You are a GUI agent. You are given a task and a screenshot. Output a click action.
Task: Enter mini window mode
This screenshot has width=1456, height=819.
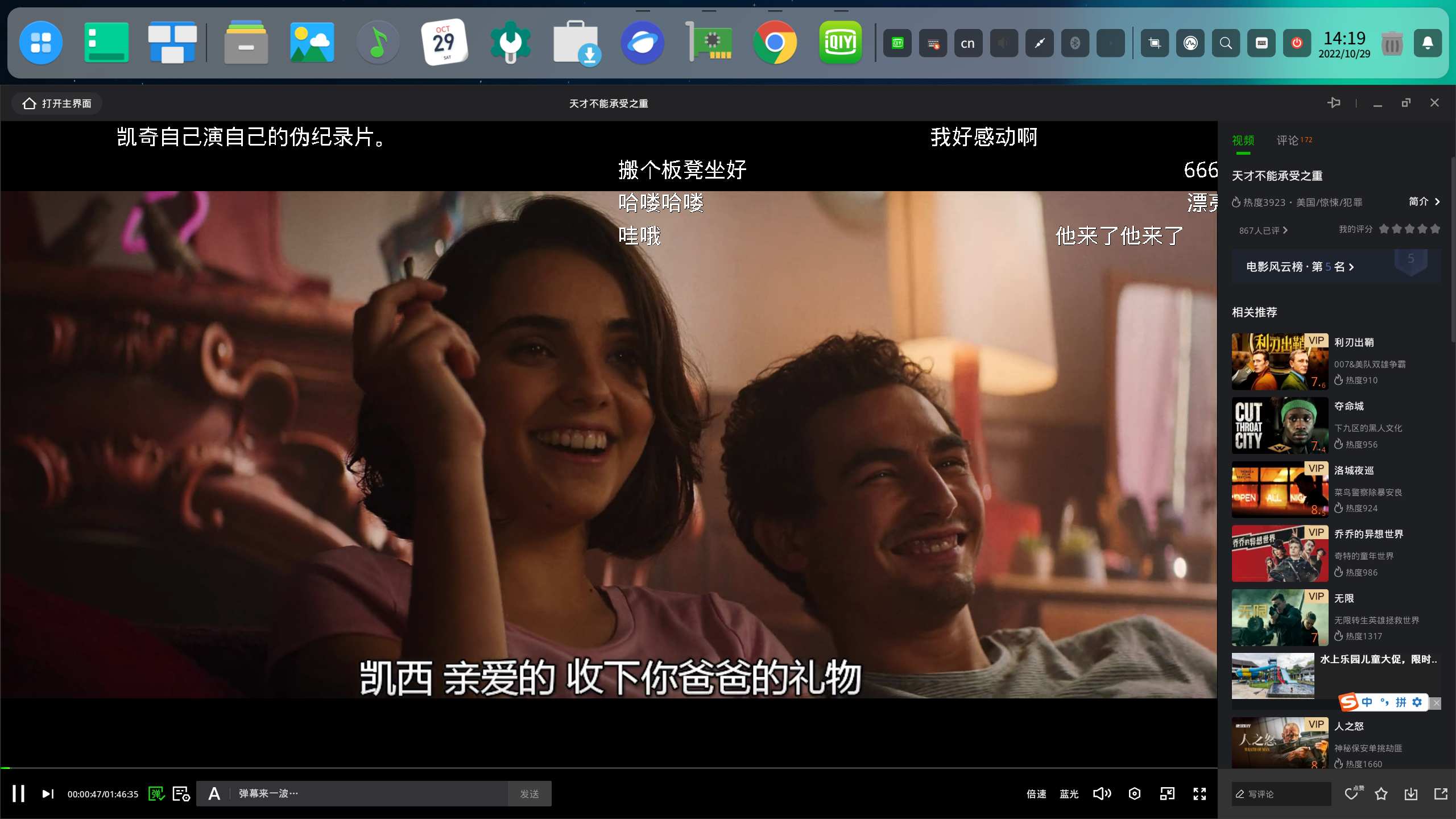(1167, 793)
